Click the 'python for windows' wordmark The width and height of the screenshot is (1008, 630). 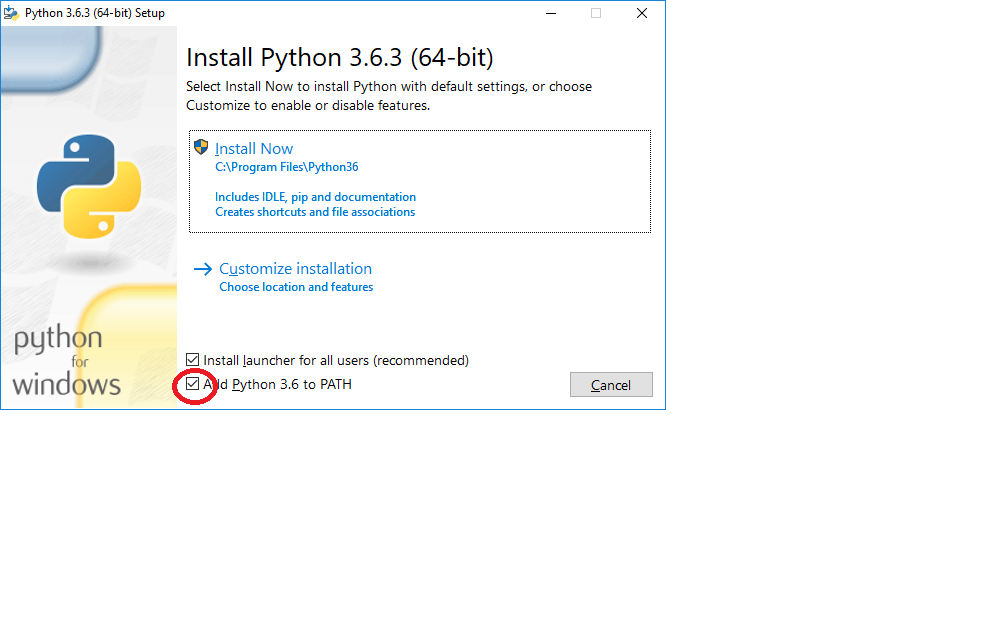66,362
